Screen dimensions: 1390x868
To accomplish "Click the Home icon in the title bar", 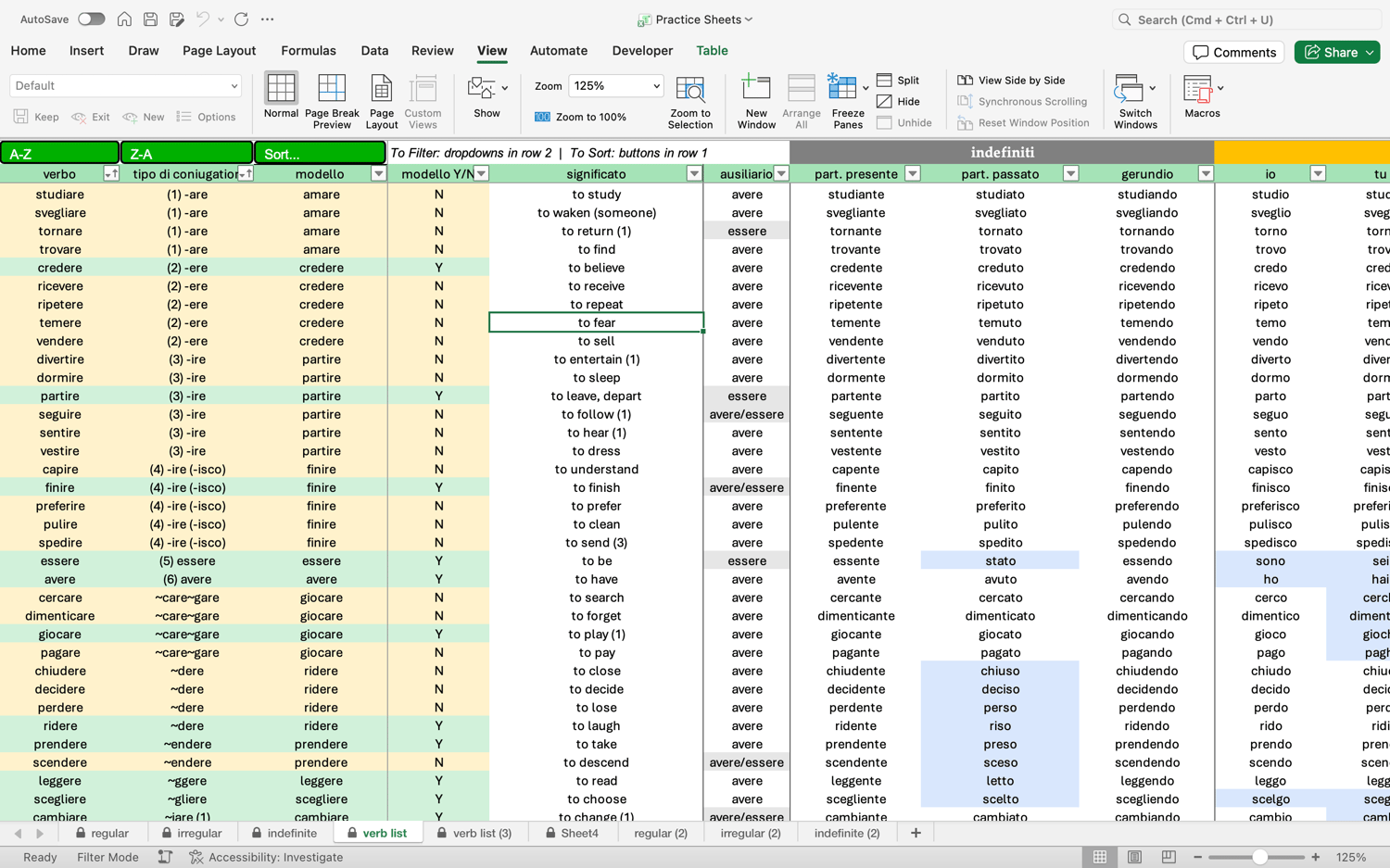I will (124, 19).
